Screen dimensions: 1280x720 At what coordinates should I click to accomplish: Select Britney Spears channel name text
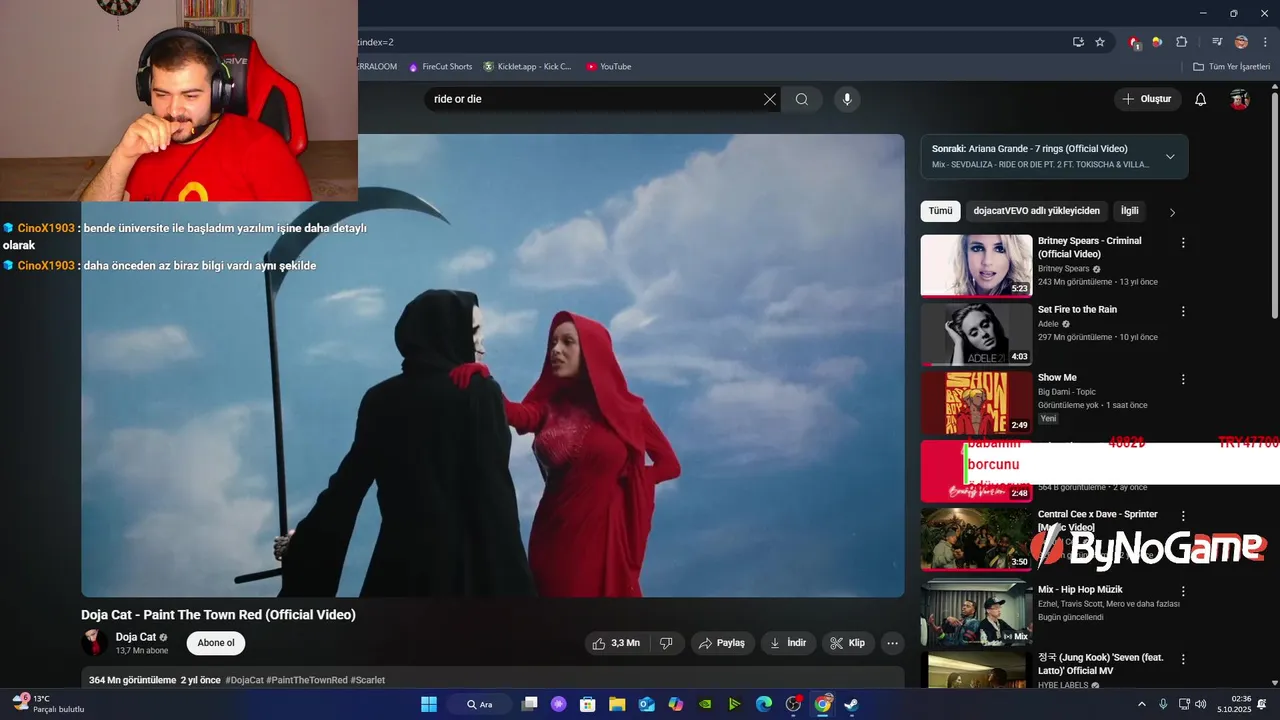pos(1063,269)
